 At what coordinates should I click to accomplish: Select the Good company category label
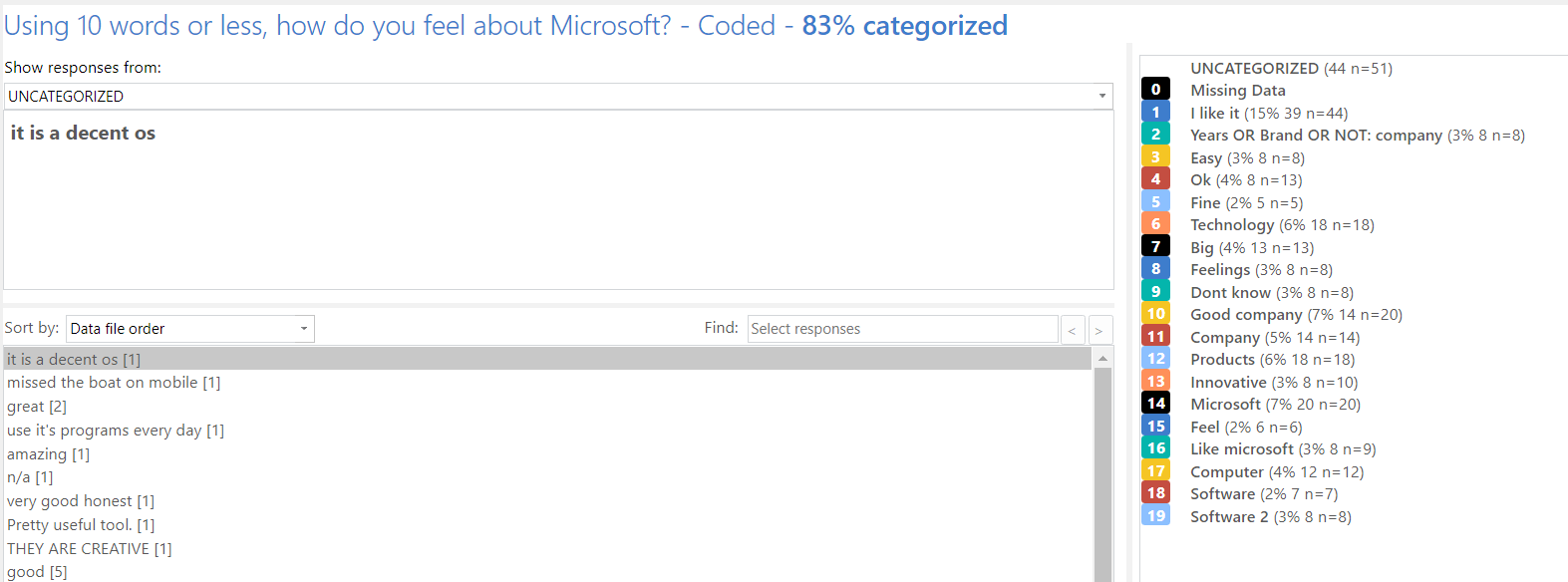[1246, 314]
